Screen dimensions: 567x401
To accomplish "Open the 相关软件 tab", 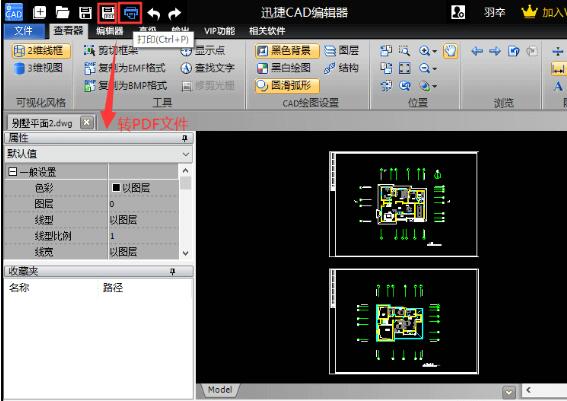I will point(267,31).
